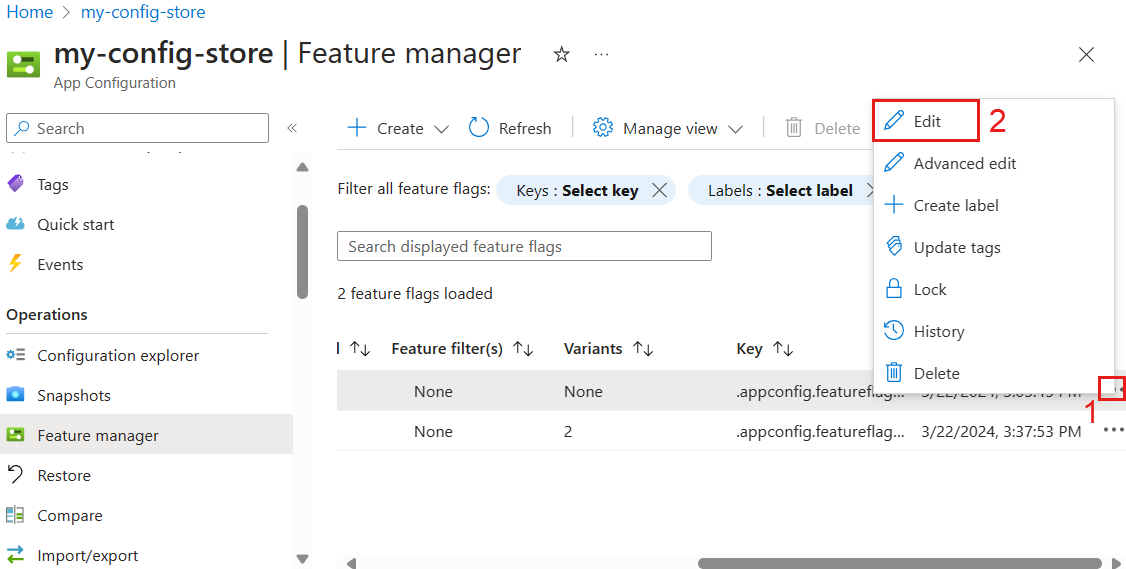Open Events lightning bolt item

59,264
